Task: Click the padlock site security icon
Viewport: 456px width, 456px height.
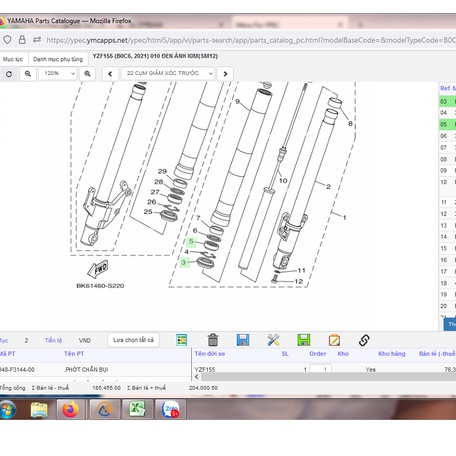Action: pos(22,40)
